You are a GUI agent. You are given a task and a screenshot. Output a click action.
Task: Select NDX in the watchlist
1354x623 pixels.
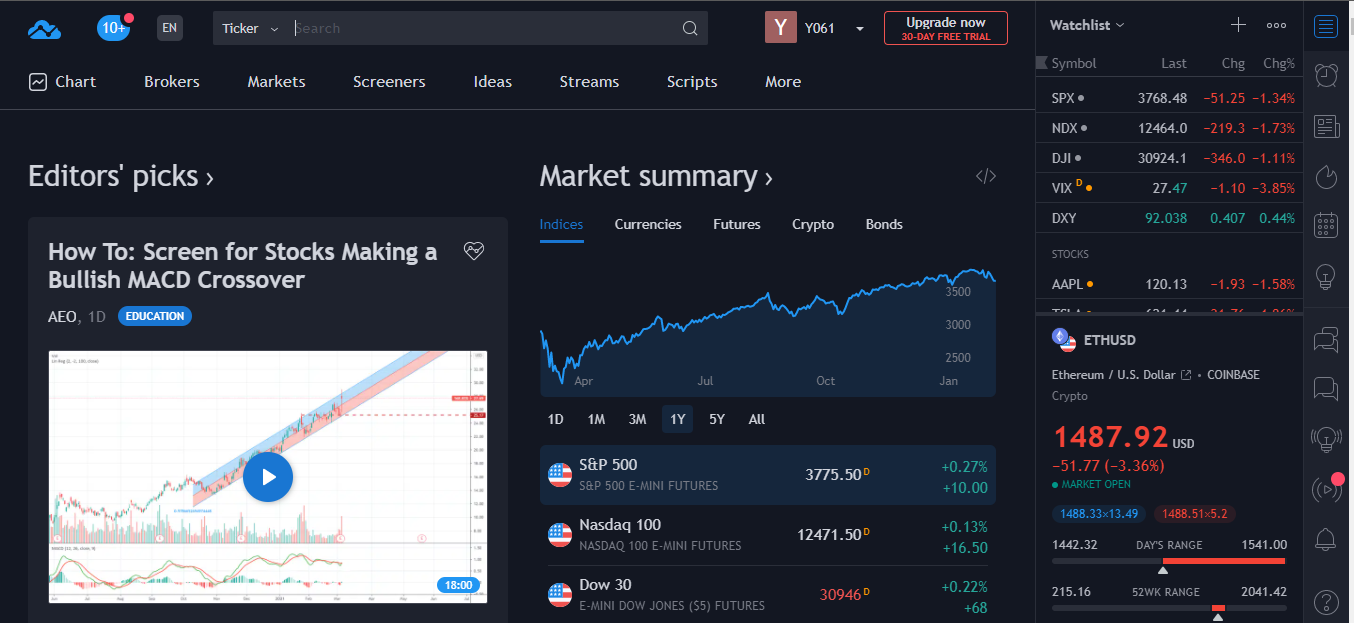(1170, 128)
